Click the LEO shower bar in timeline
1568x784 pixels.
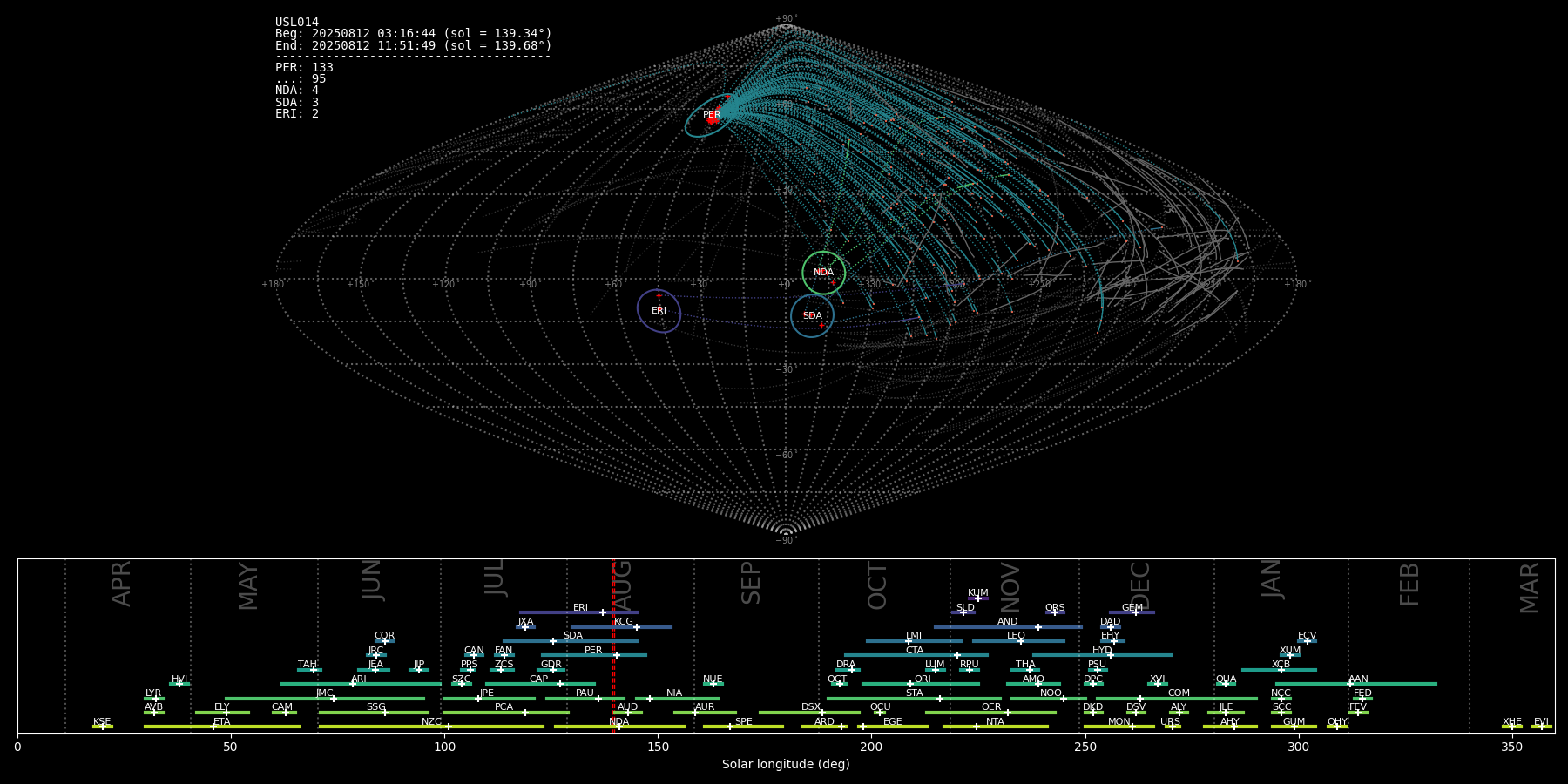coord(1018,641)
